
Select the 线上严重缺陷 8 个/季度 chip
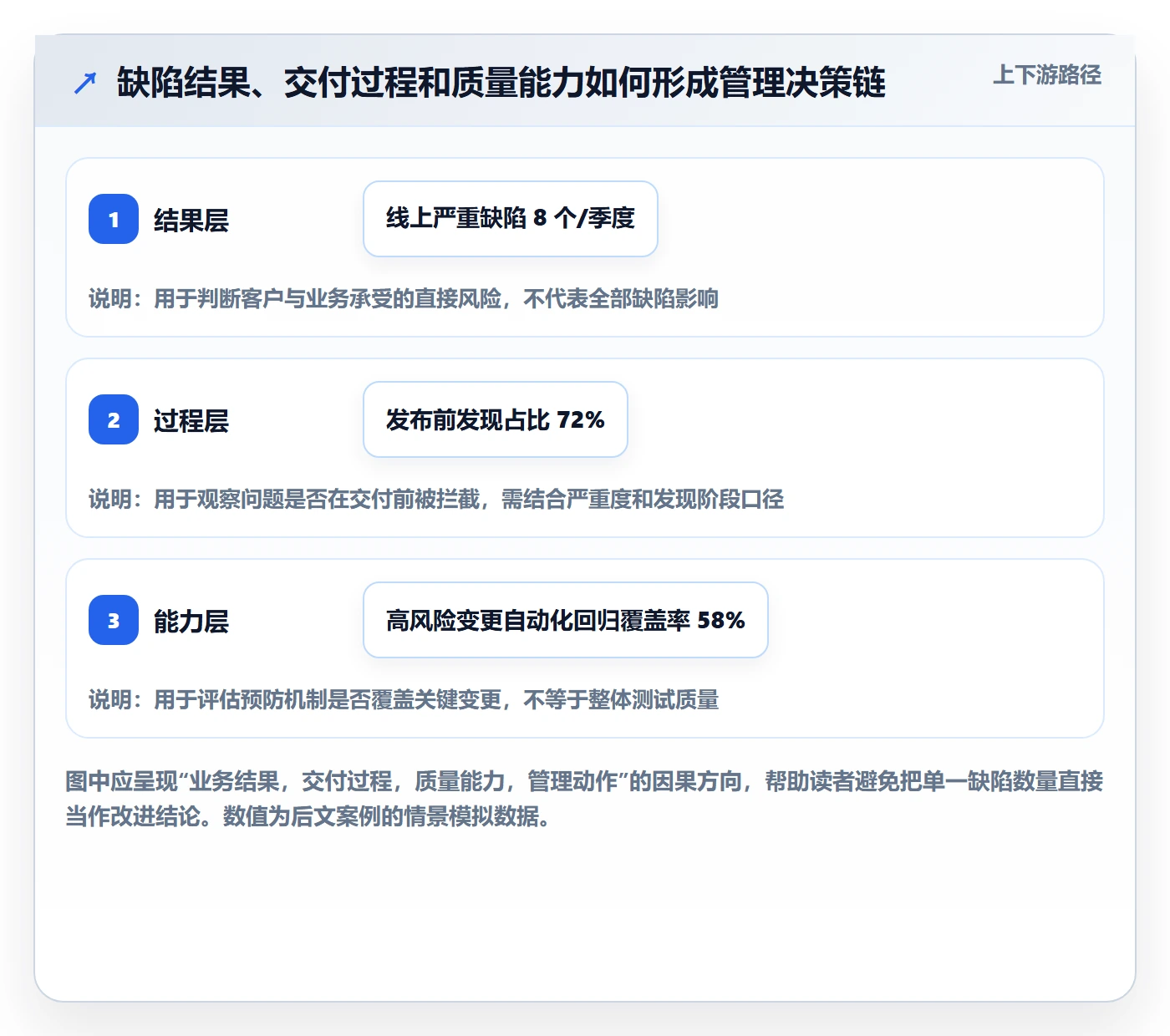(511, 219)
